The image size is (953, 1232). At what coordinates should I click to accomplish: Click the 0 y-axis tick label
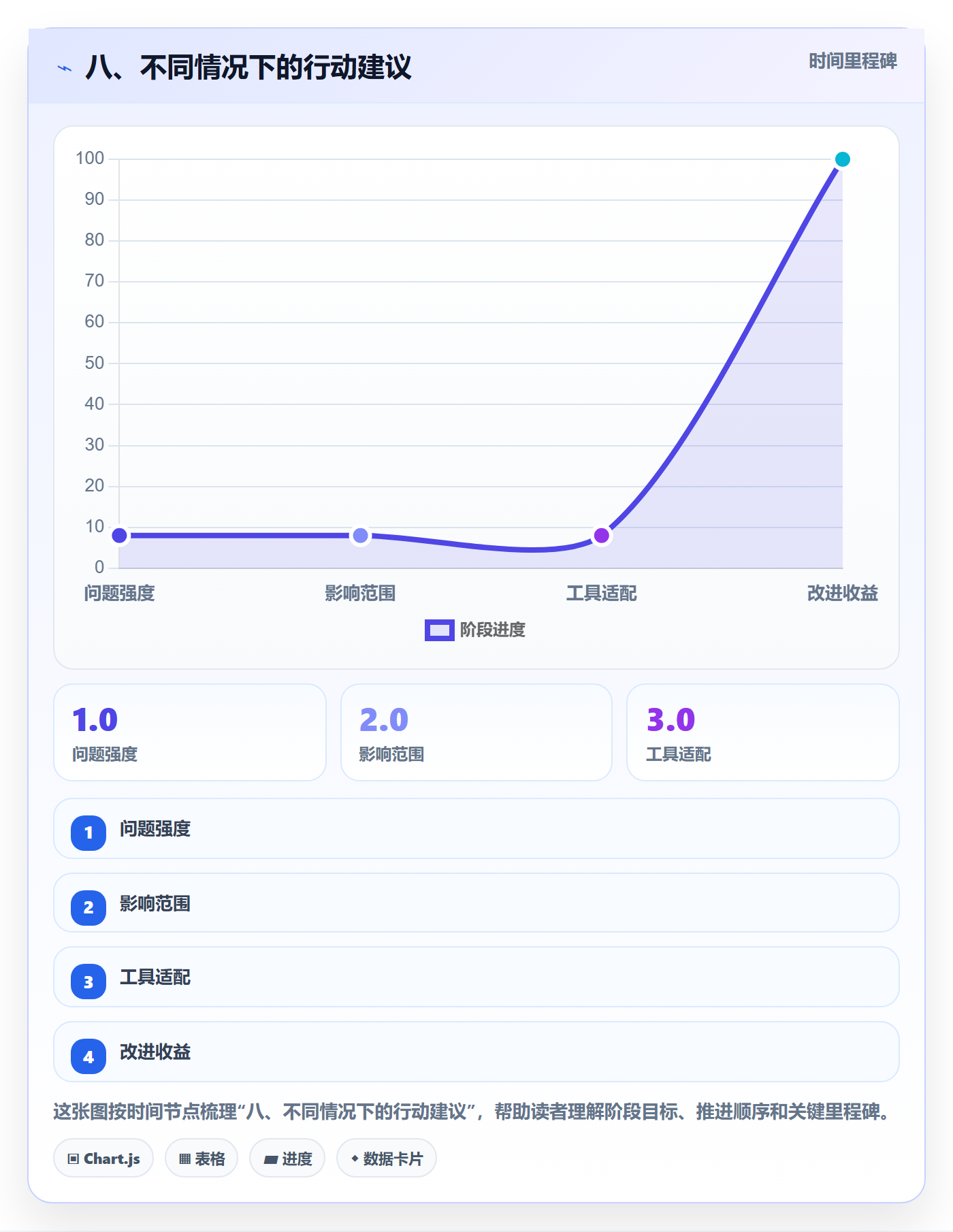pyautogui.click(x=99, y=567)
